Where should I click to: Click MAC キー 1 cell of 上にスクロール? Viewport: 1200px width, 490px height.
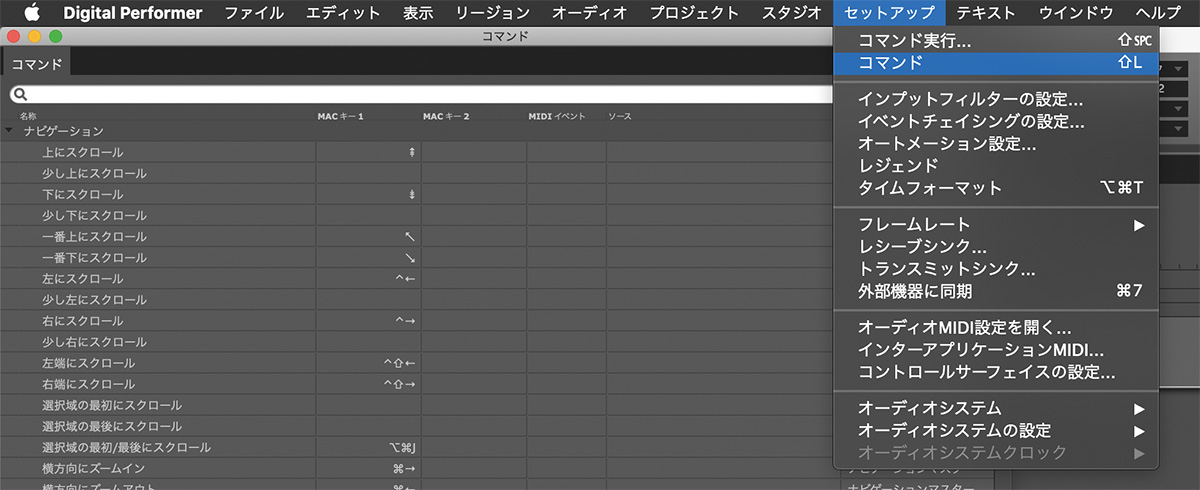[368, 152]
